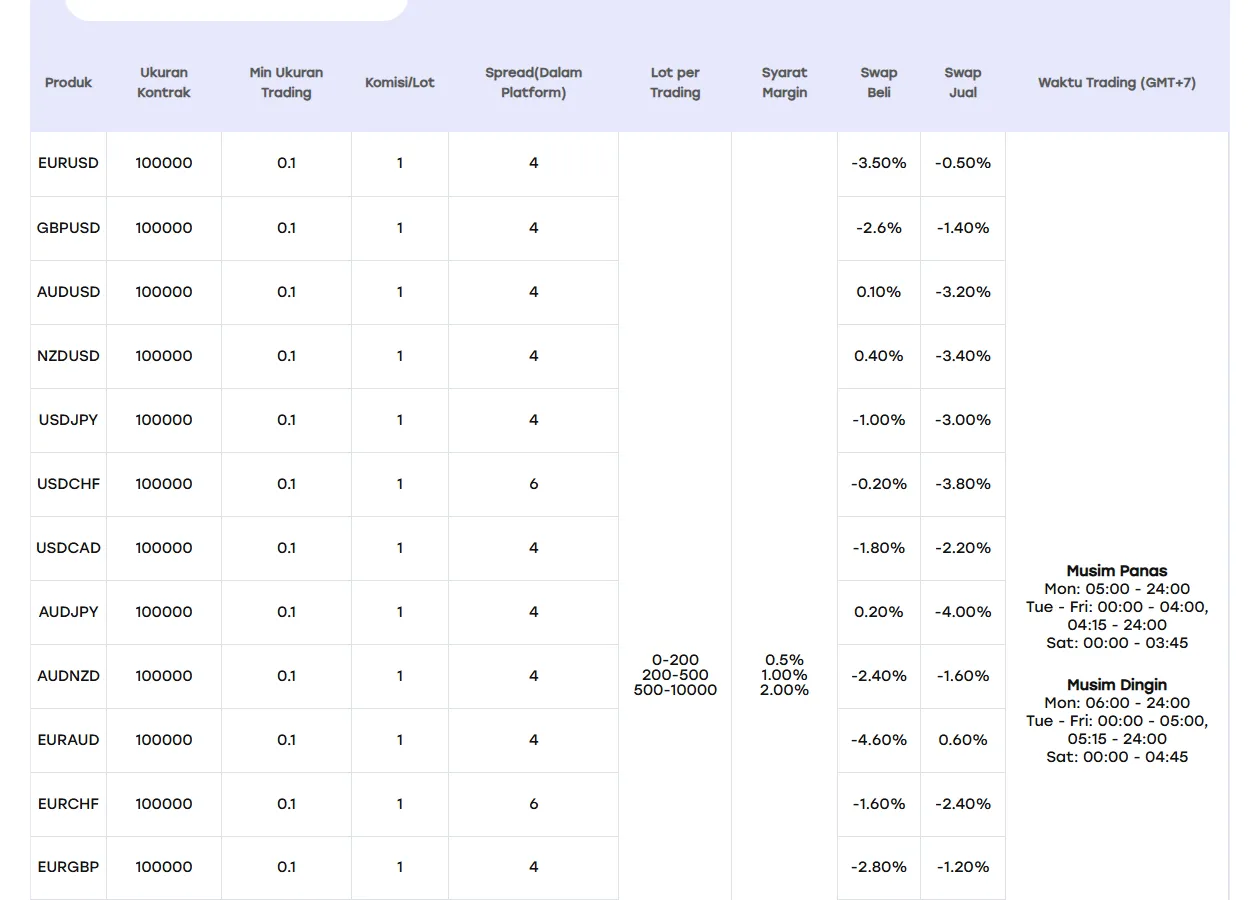This screenshot has width=1260, height=900.
Task: Select the USDCAD product cell
Action: click(68, 548)
